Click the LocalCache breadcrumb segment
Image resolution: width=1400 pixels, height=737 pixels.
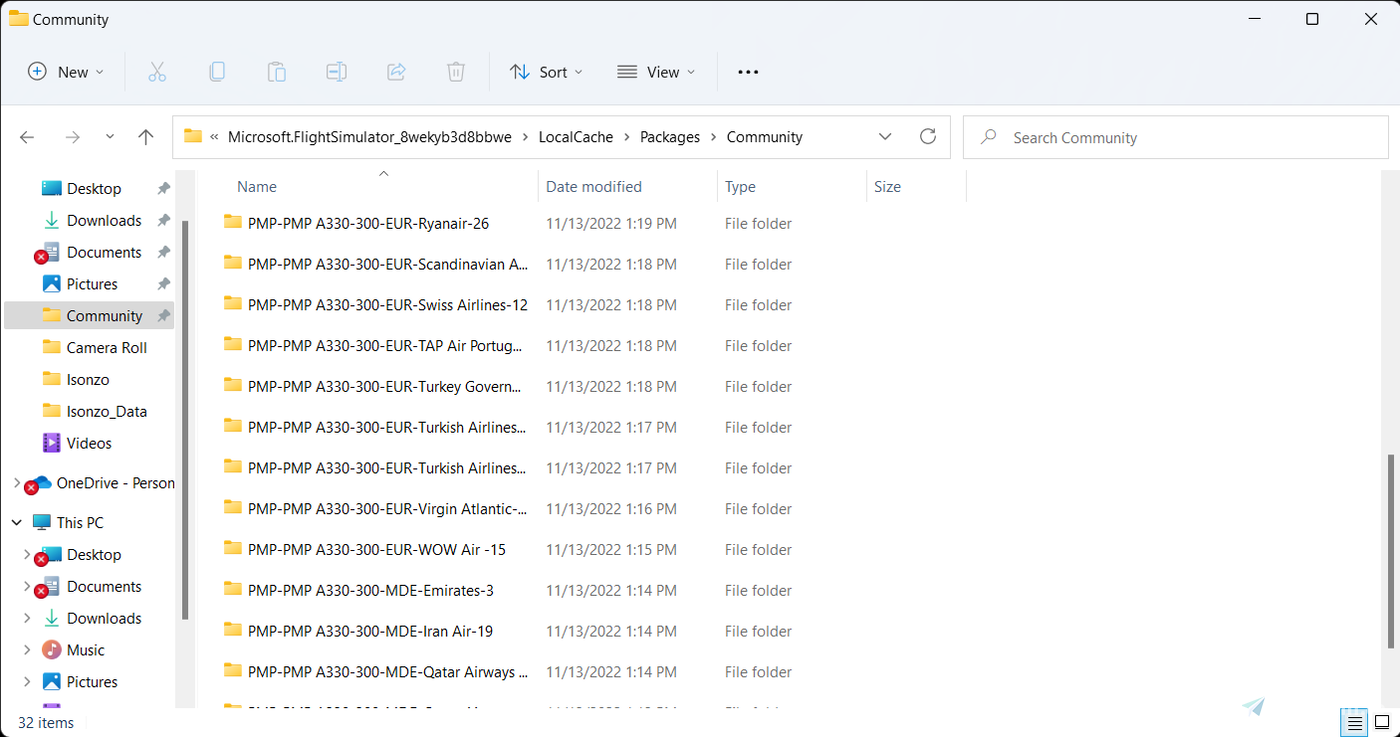pyautogui.click(x=575, y=137)
